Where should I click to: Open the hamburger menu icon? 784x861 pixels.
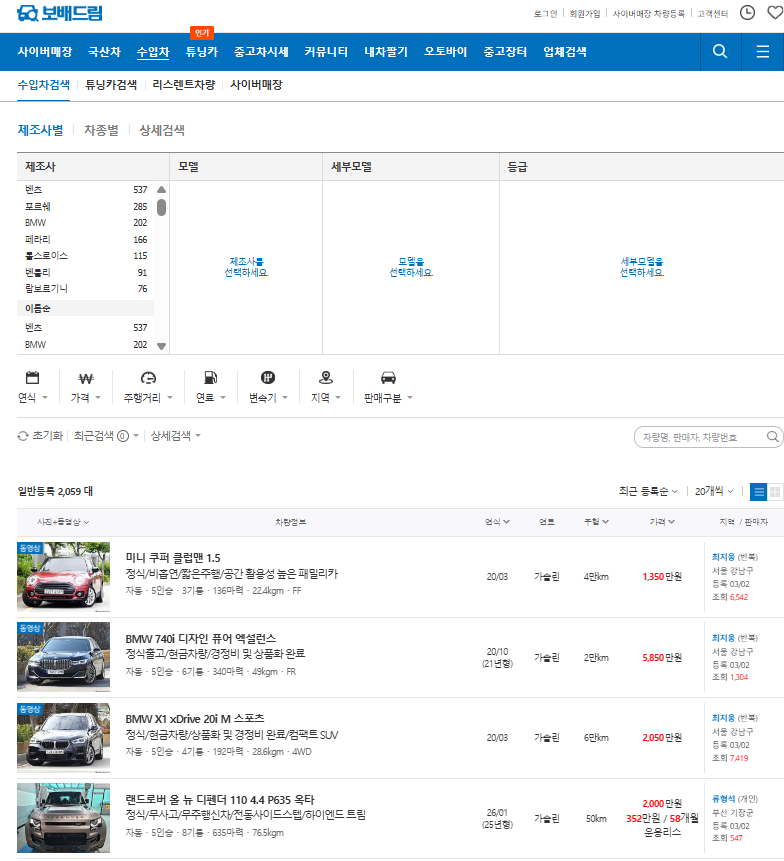click(x=763, y=52)
